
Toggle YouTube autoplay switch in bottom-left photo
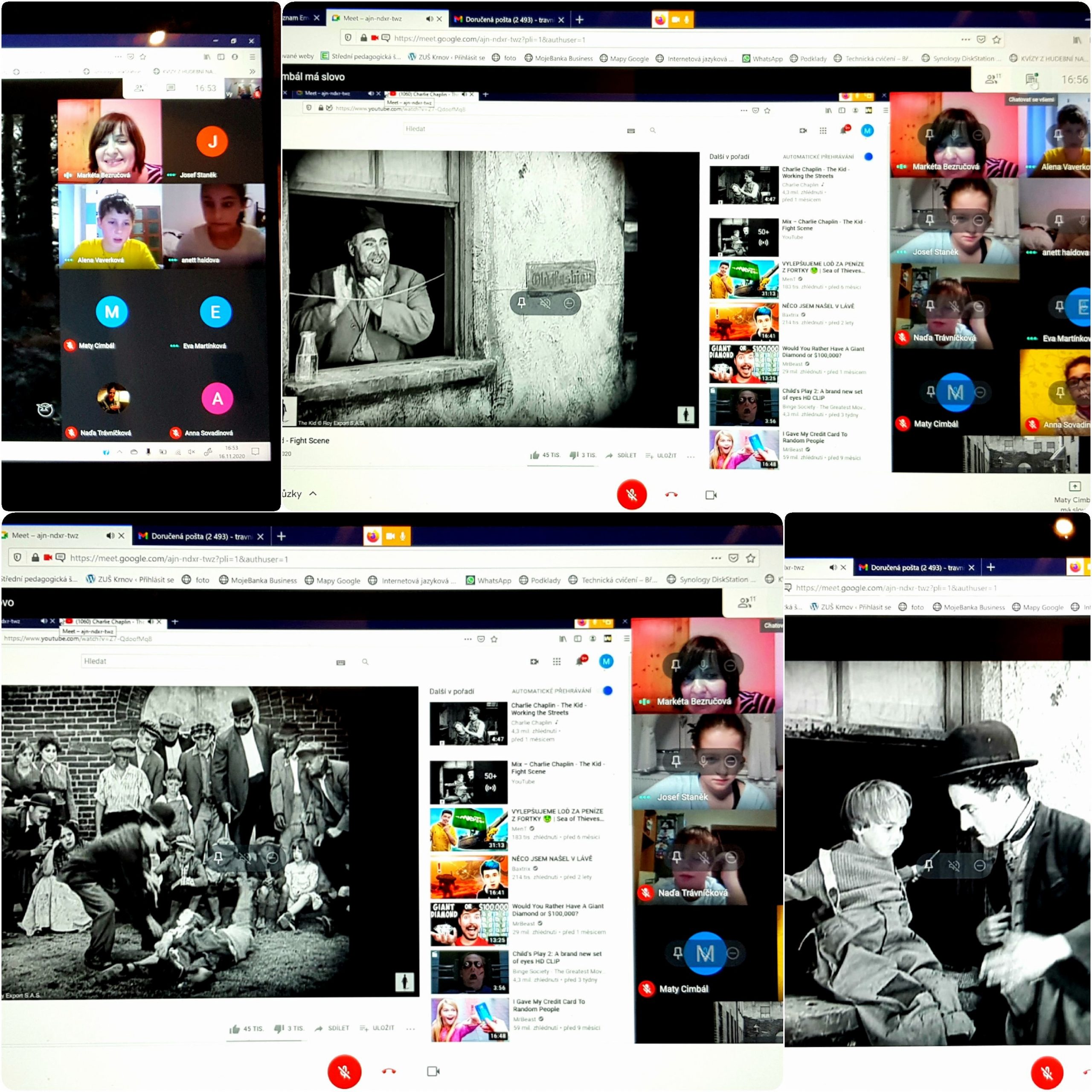coord(607,691)
